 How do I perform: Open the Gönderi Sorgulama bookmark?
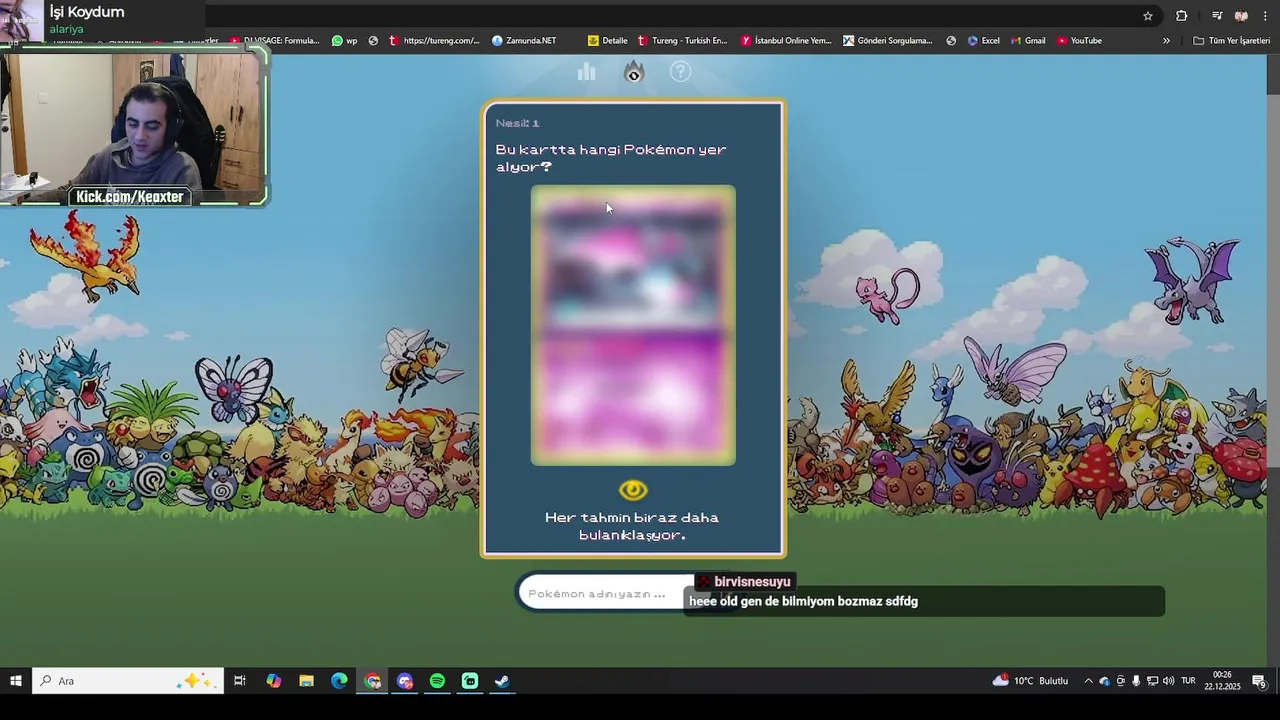tap(888, 41)
